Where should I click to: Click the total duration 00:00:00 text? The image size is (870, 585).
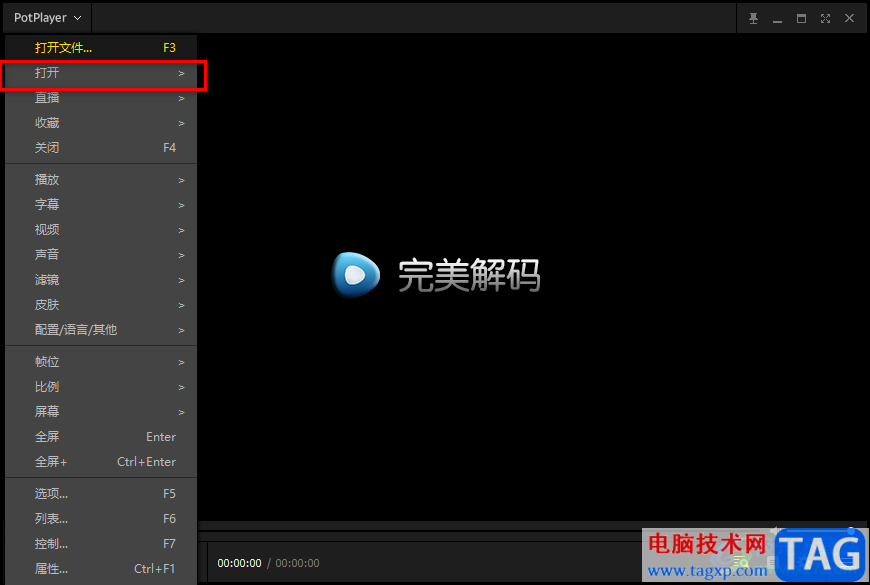[297, 563]
